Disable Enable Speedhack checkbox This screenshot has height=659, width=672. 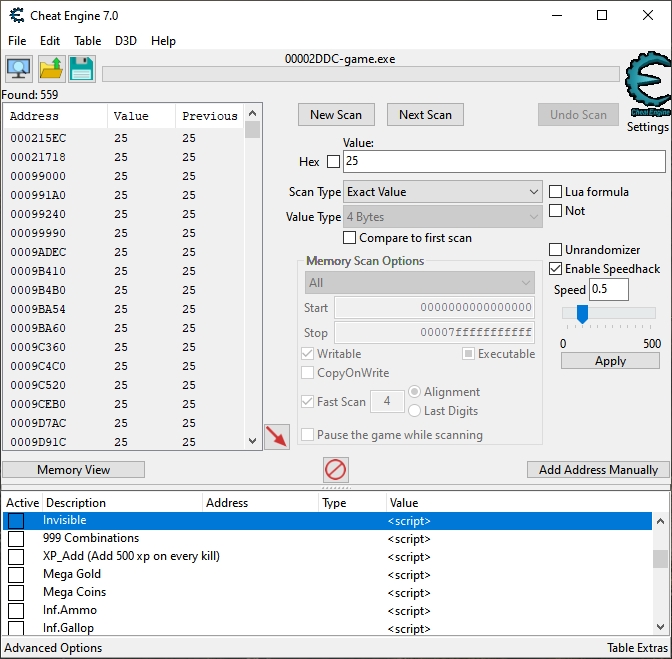click(555, 269)
